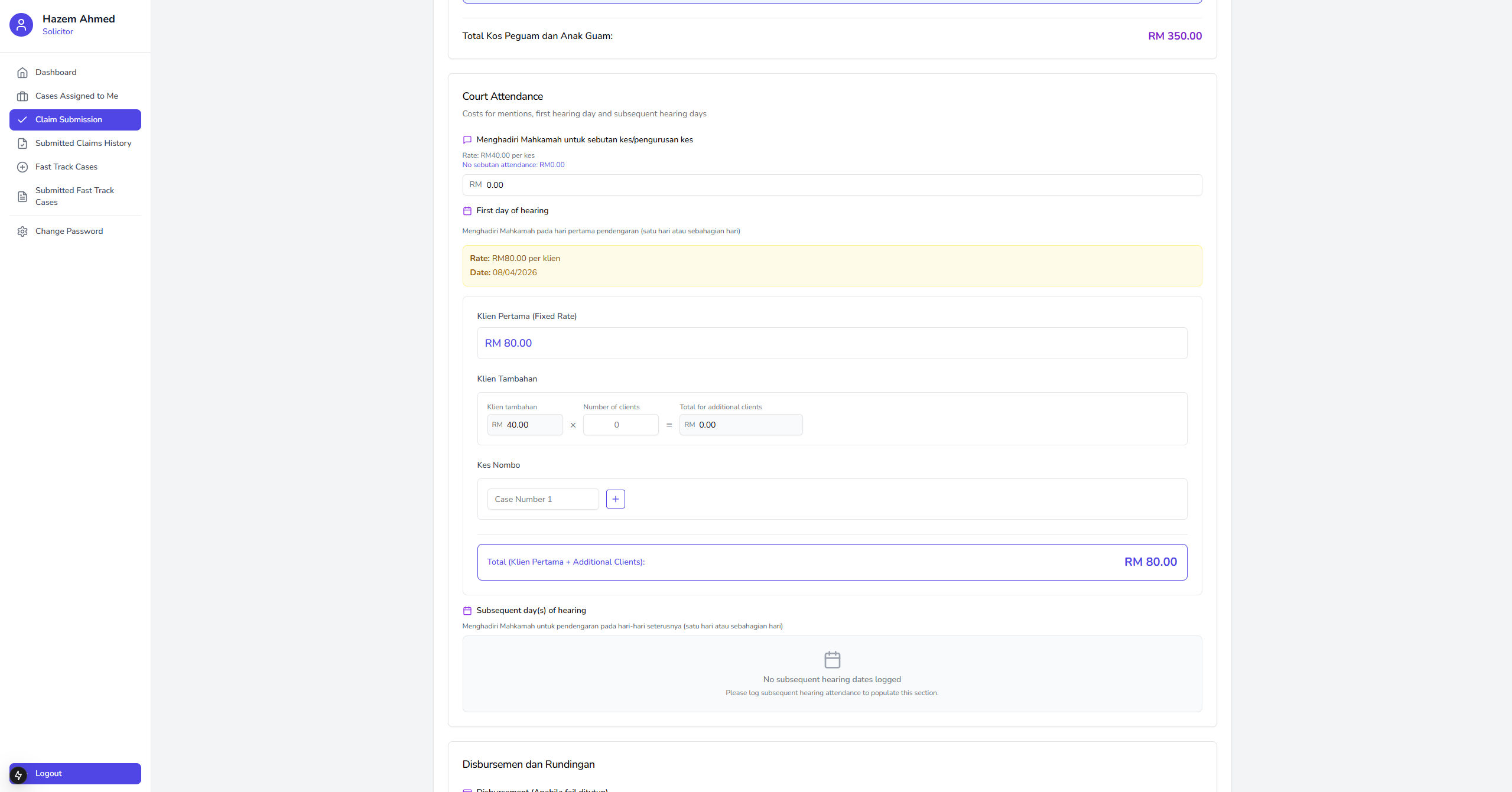The image size is (1512, 792).
Task: Click the Number of clients field
Action: pyautogui.click(x=620, y=425)
